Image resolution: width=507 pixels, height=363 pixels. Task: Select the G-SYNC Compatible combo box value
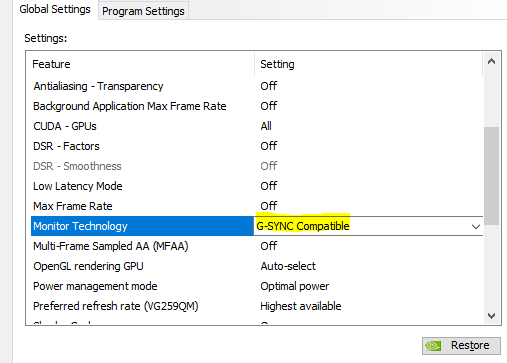click(368, 226)
